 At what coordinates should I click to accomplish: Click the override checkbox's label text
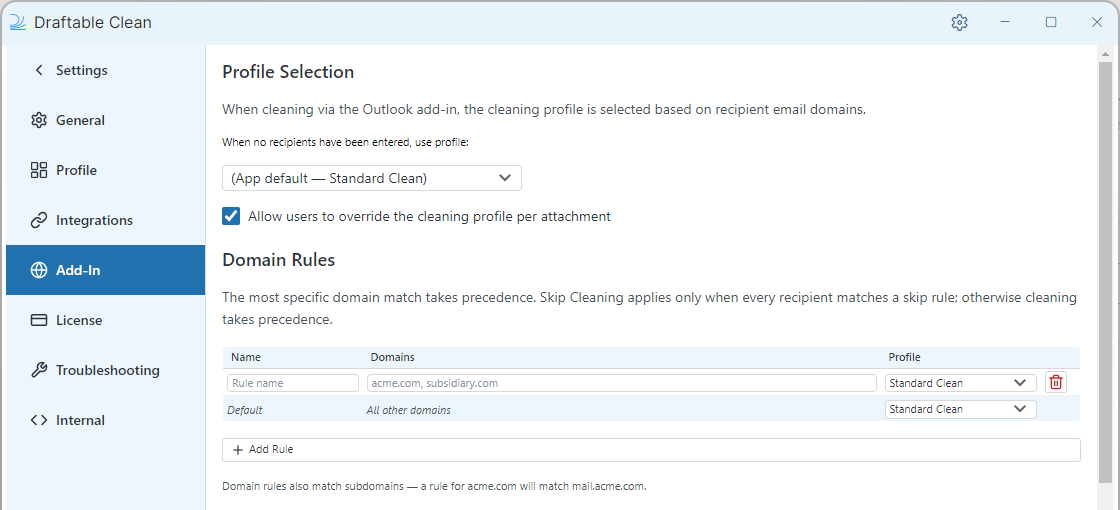click(x=429, y=216)
